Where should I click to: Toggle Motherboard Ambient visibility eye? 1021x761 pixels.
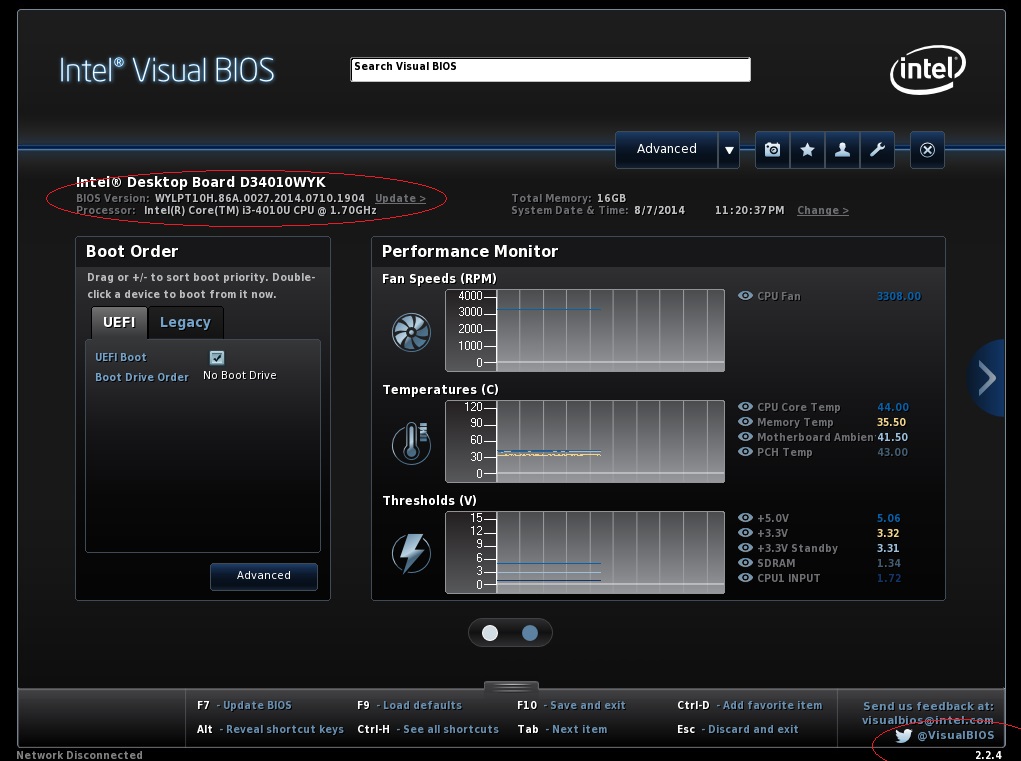[745, 436]
